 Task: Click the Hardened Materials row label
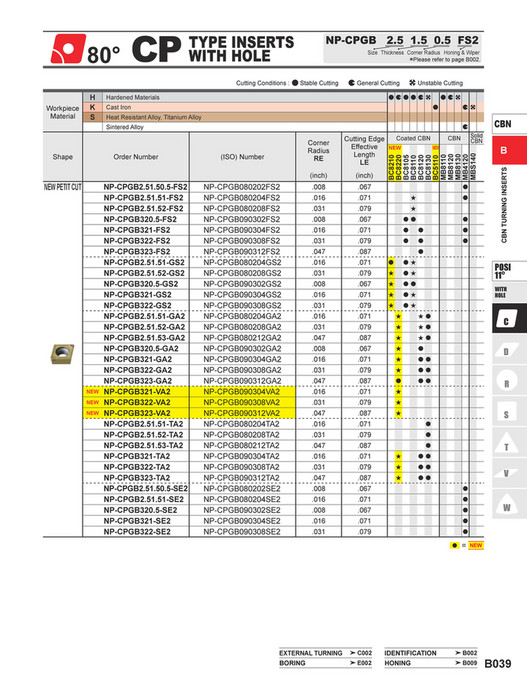coord(133,97)
